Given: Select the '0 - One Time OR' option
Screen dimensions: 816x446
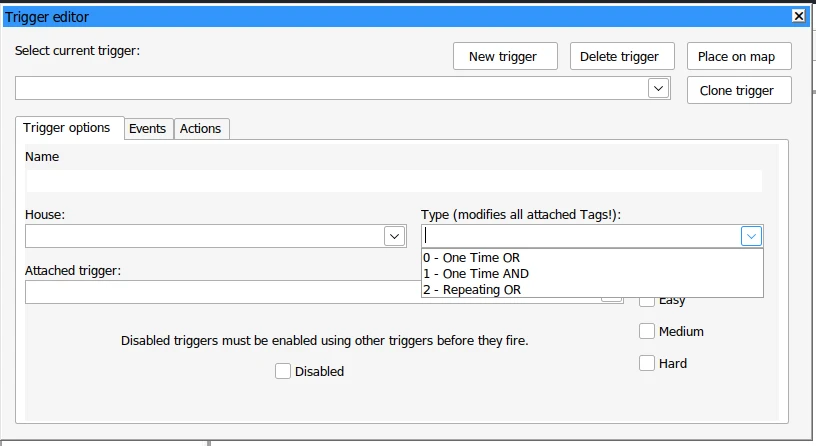Looking at the screenshot, I should [x=471, y=257].
